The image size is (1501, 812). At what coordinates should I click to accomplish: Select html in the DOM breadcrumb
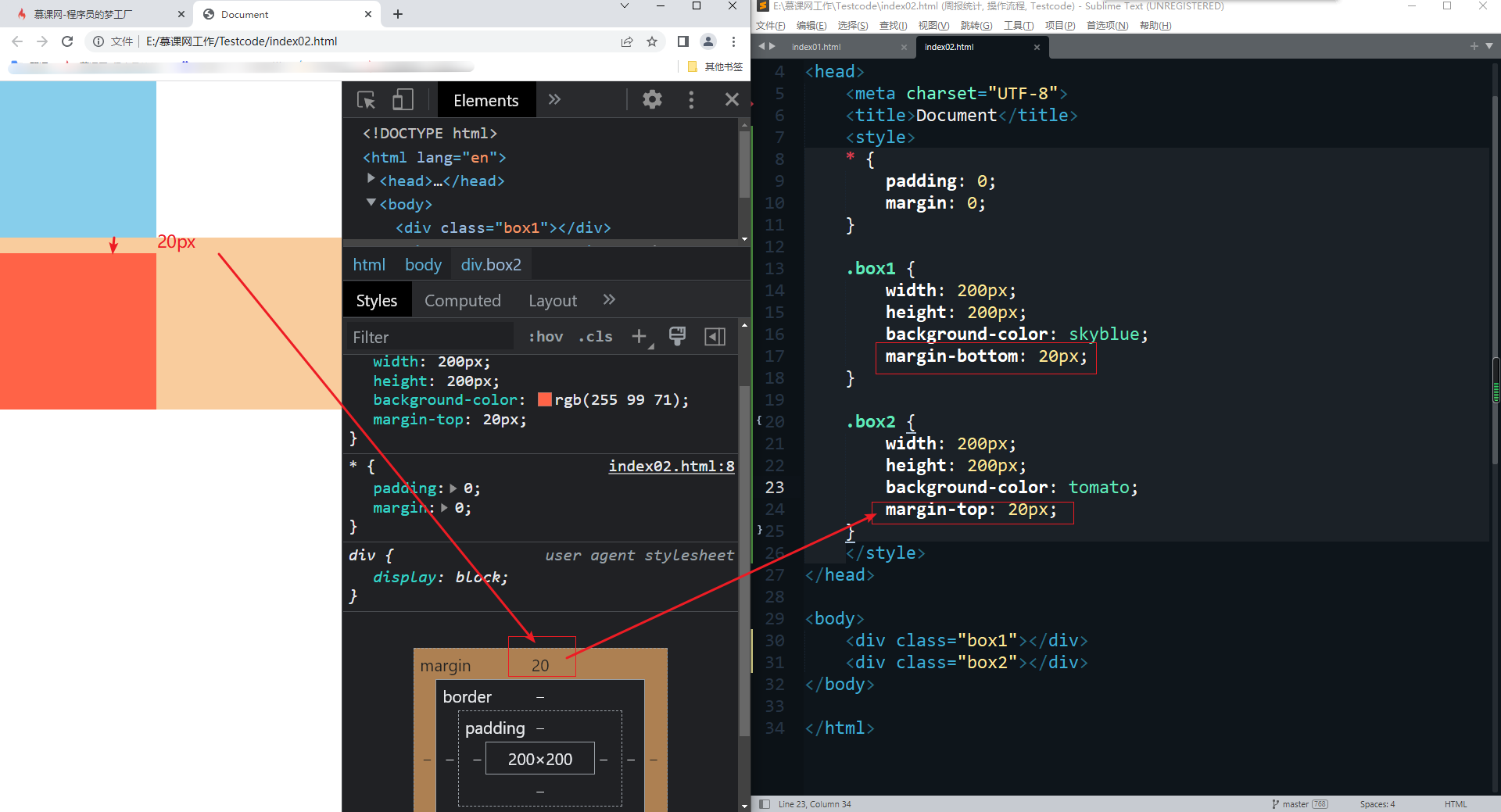(369, 265)
